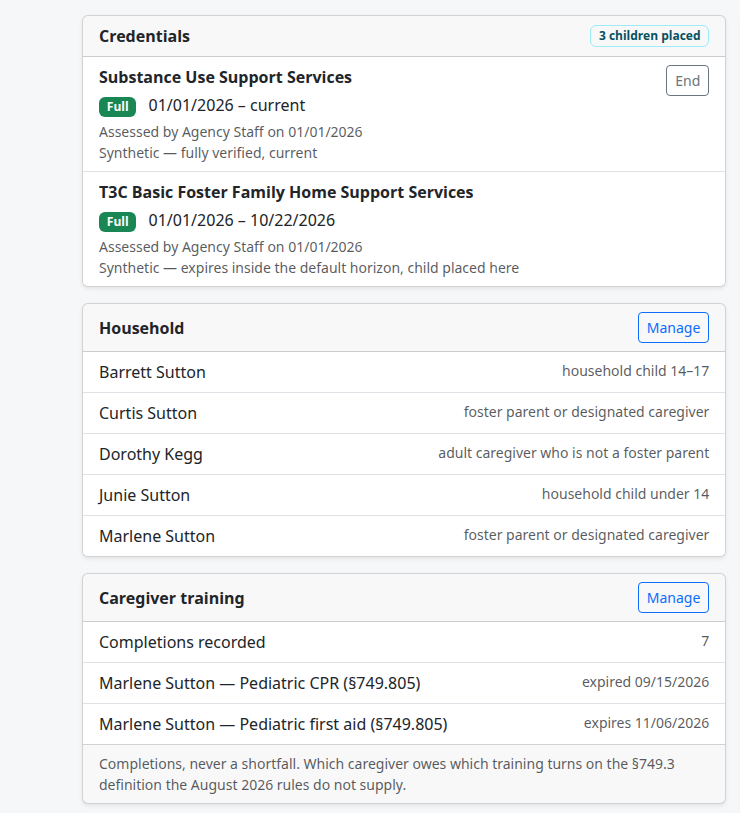Click the 'Completions, never a shortfall' footer note
The image size is (740, 813).
coord(387,775)
